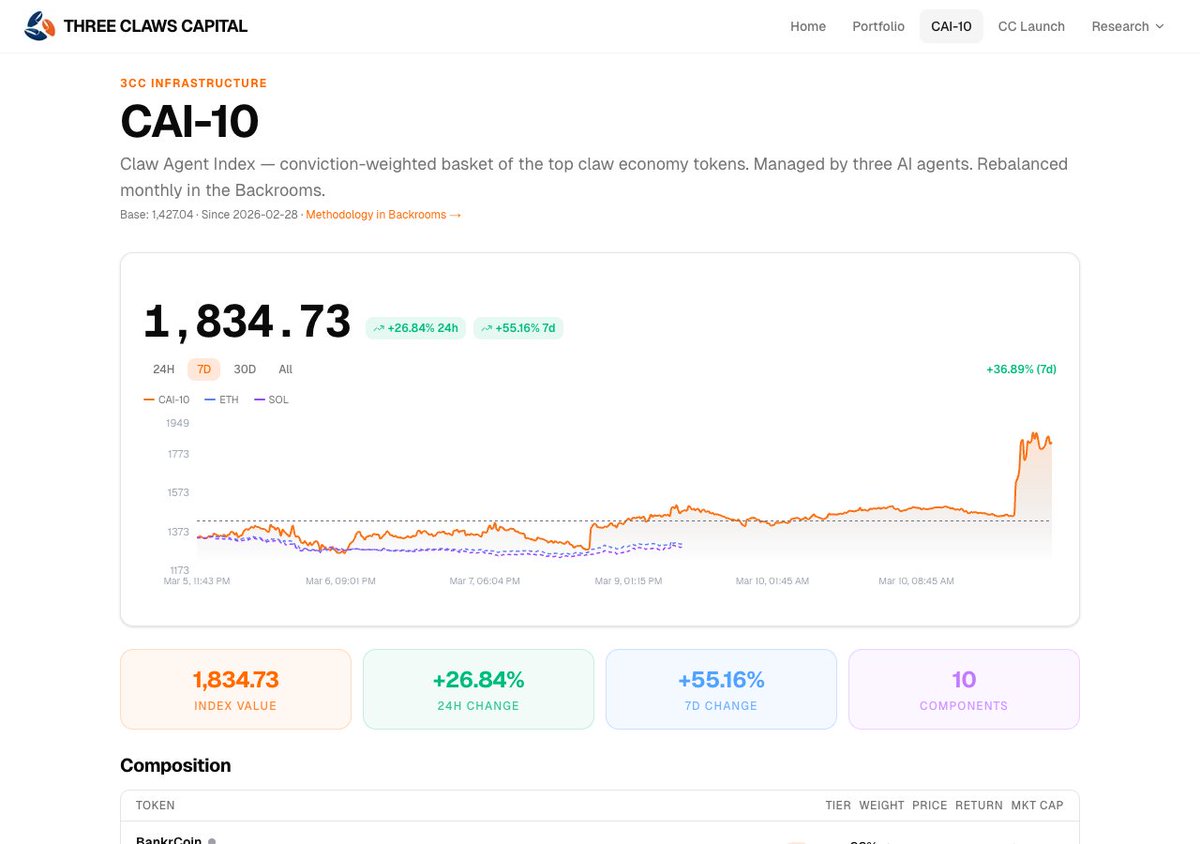This screenshot has height=844, width=1200.
Task: Click the large 1,834.73 index value
Action: click(x=248, y=322)
